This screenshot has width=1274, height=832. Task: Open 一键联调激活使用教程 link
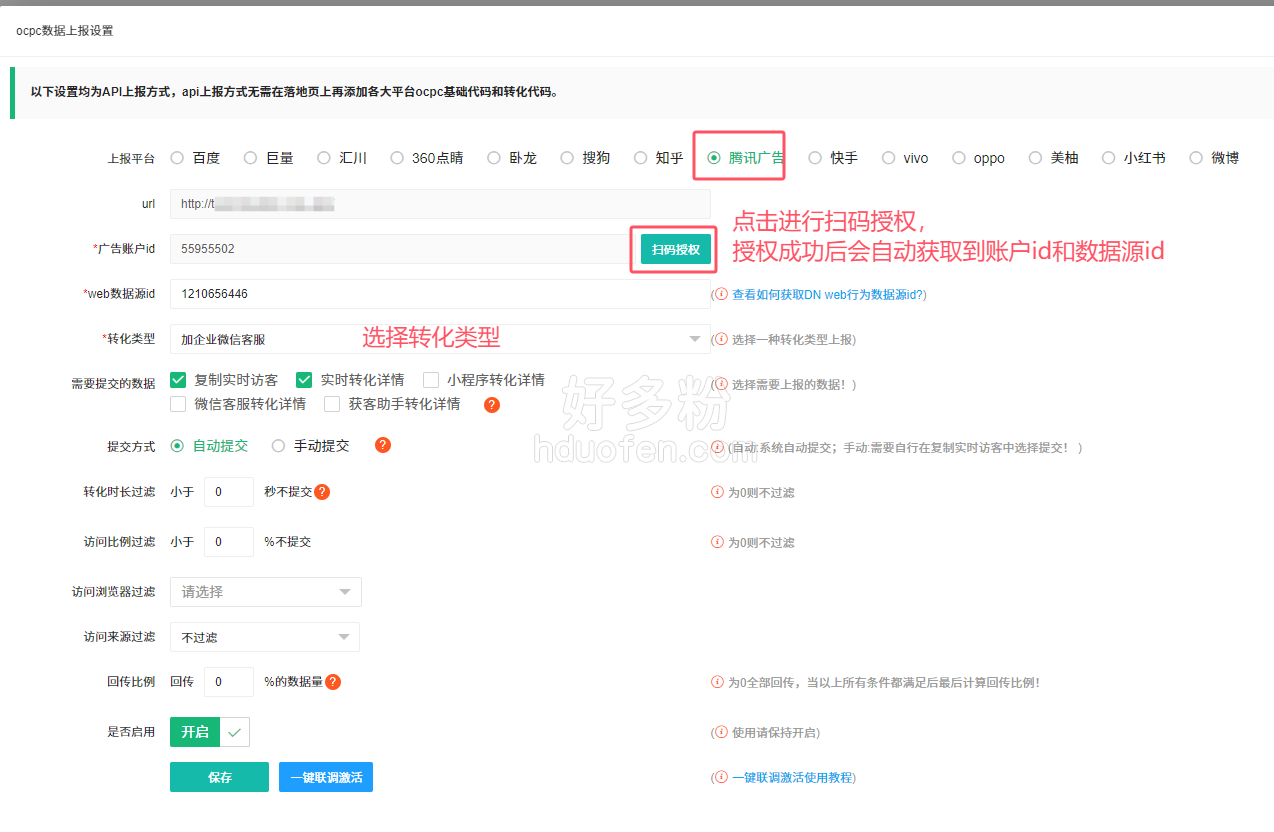792,777
